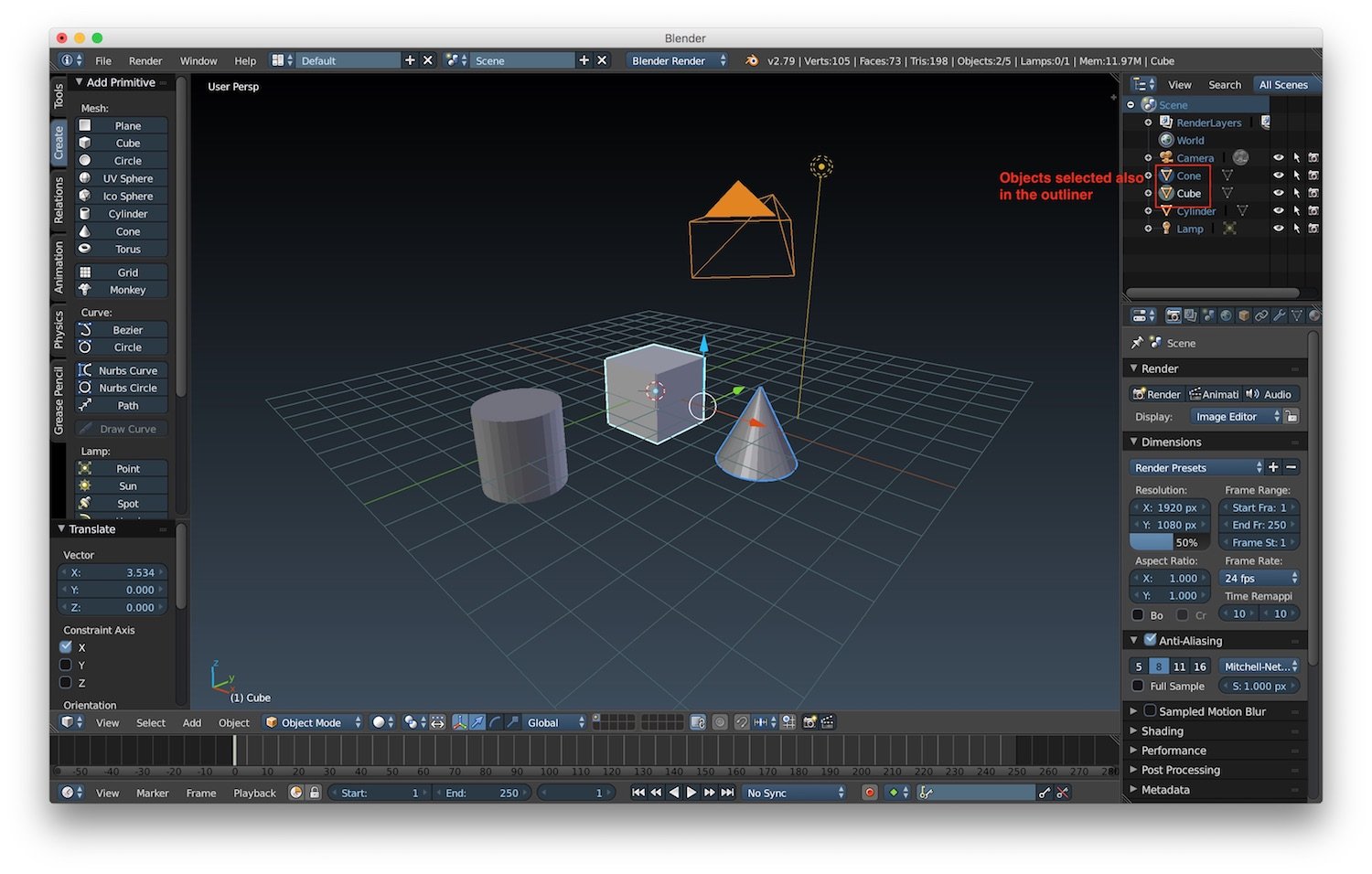Image resolution: width=1372 pixels, height=874 pixels.
Task: Adjust the 50% resolution percentage slider
Action: [x=1169, y=542]
